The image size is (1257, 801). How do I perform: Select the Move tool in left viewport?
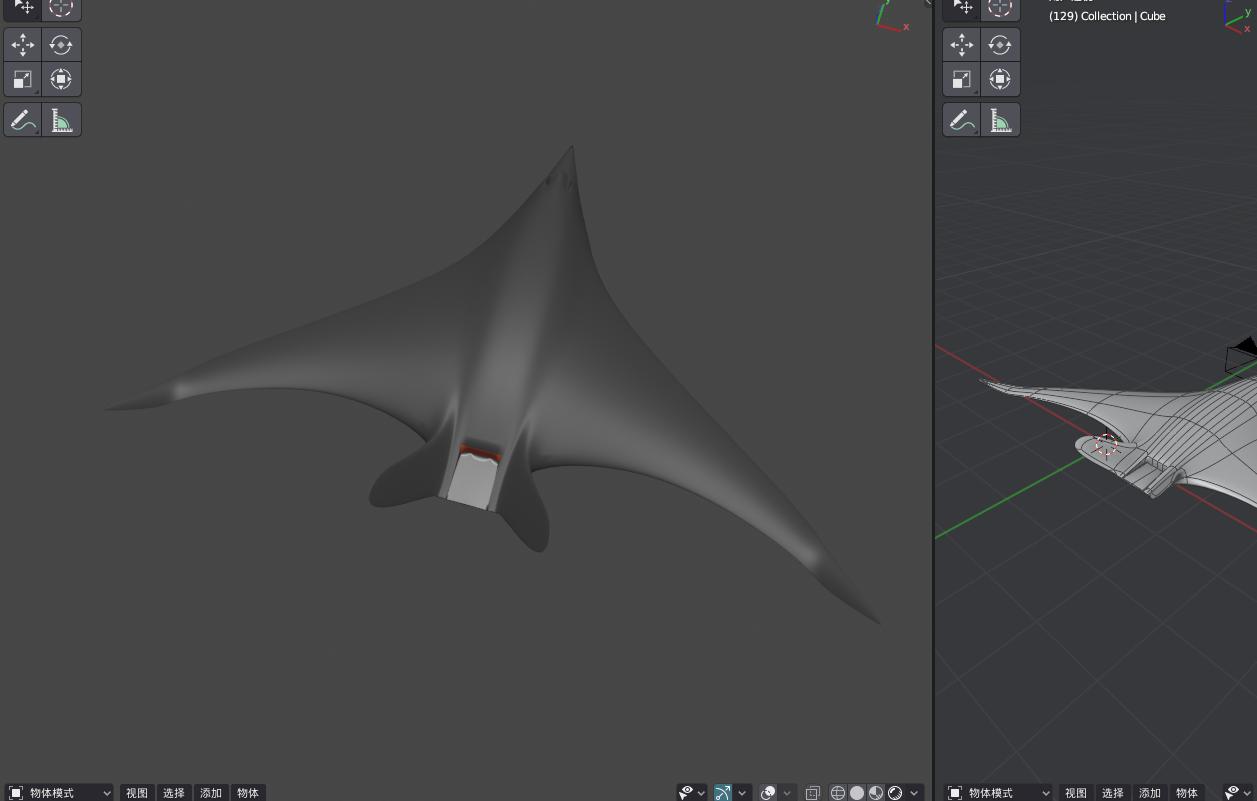pos(23,45)
